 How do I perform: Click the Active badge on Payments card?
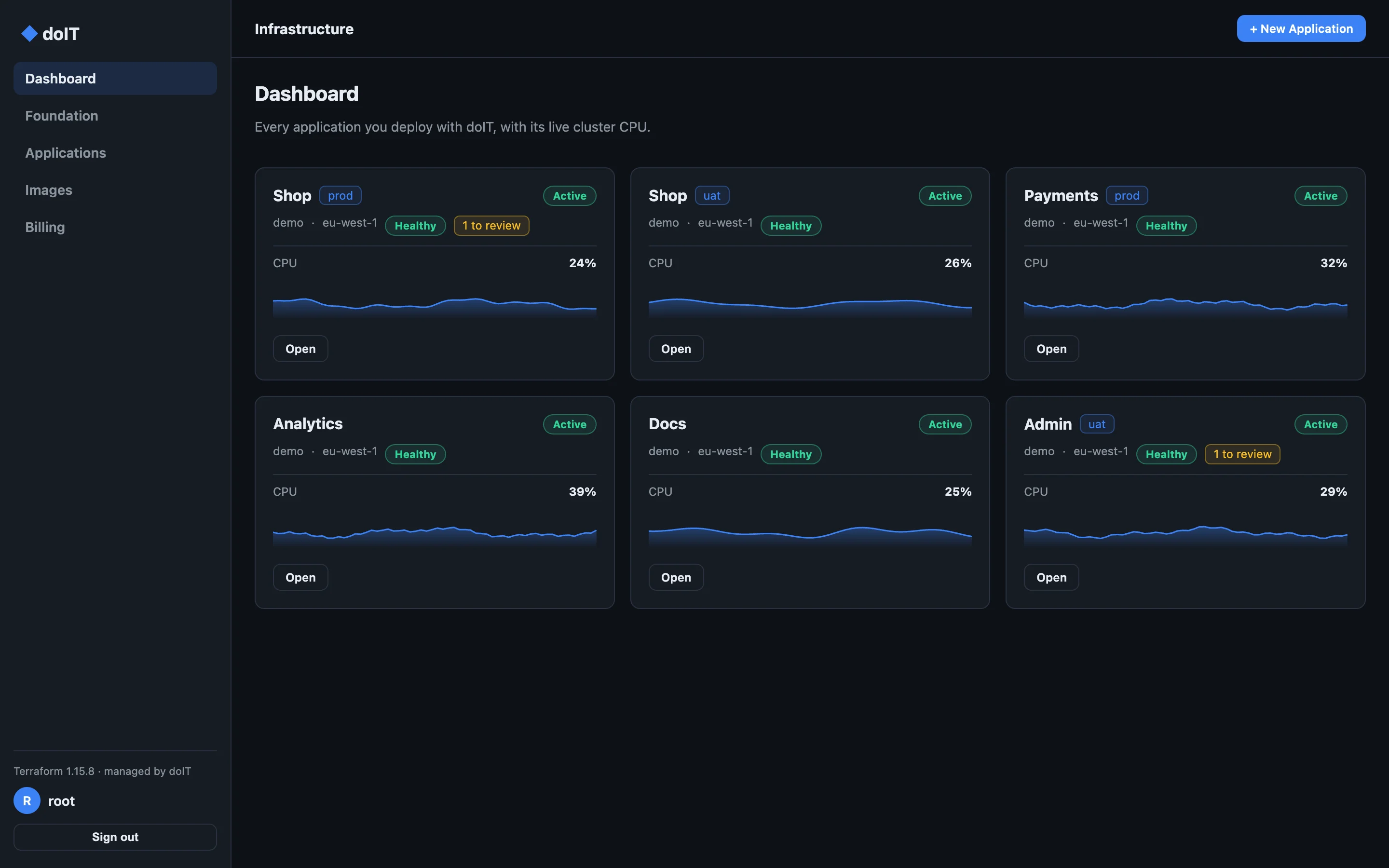point(1320,196)
